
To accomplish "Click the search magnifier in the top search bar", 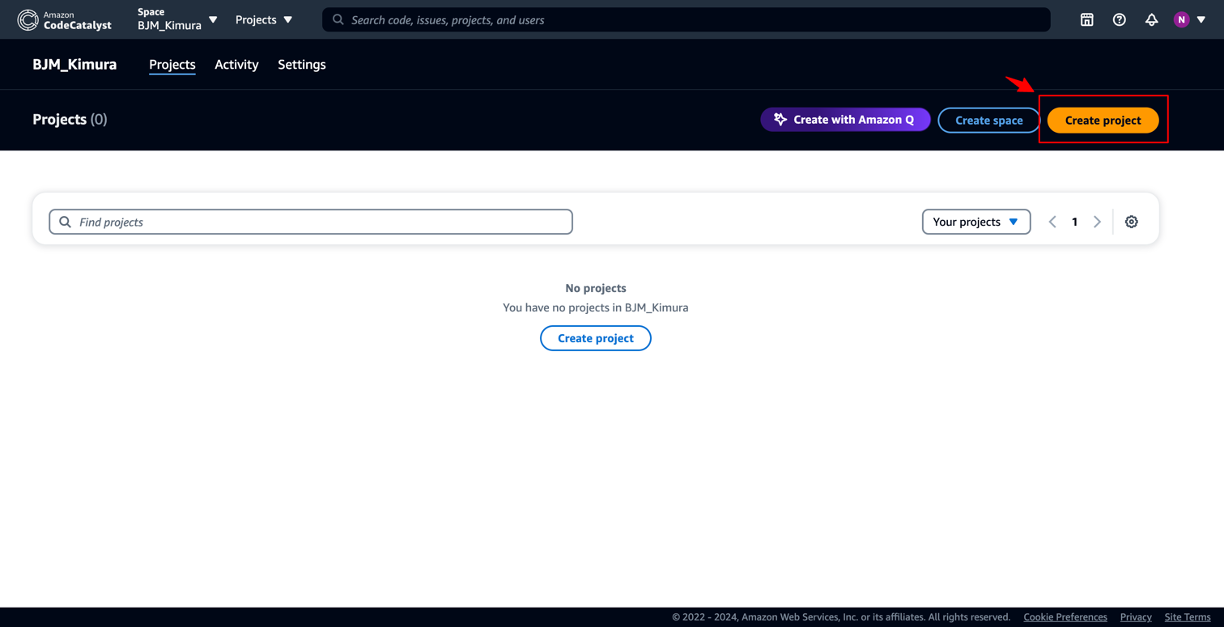I will [337, 19].
